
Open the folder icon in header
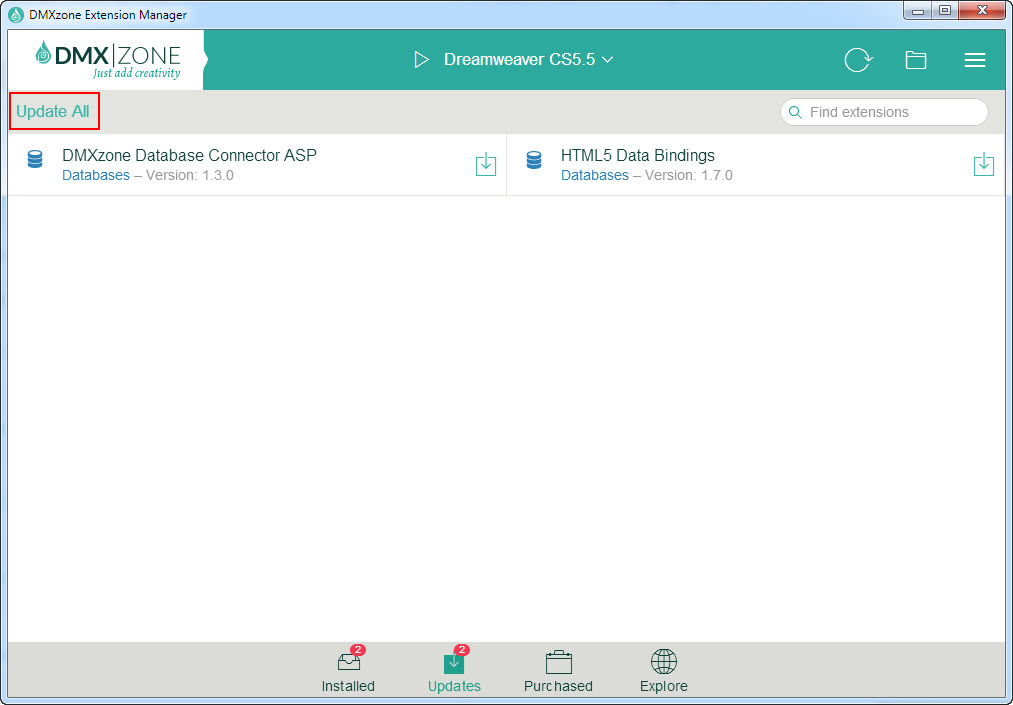[x=915, y=60]
